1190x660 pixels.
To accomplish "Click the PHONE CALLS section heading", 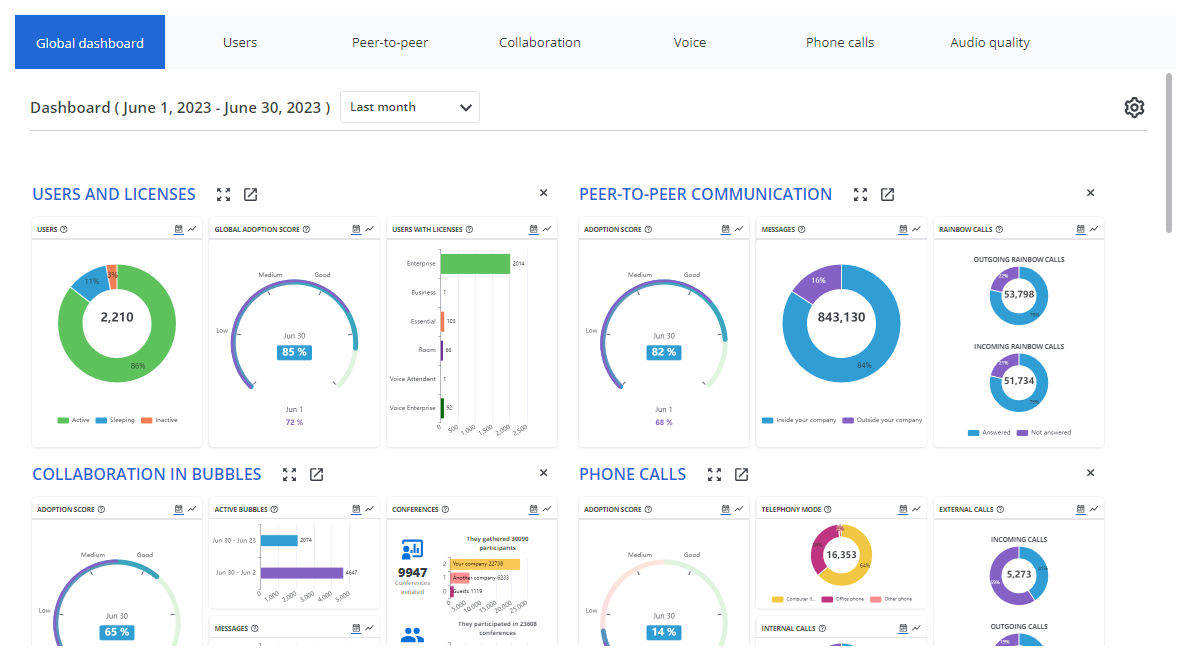I will [633, 474].
